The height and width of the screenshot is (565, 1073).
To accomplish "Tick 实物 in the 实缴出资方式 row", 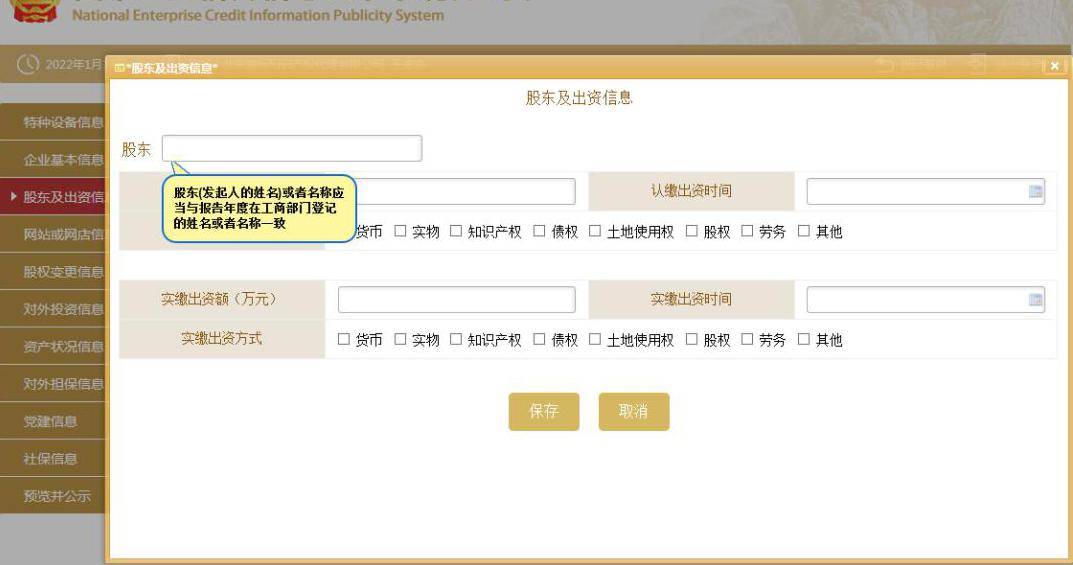I will pos(400,339).
